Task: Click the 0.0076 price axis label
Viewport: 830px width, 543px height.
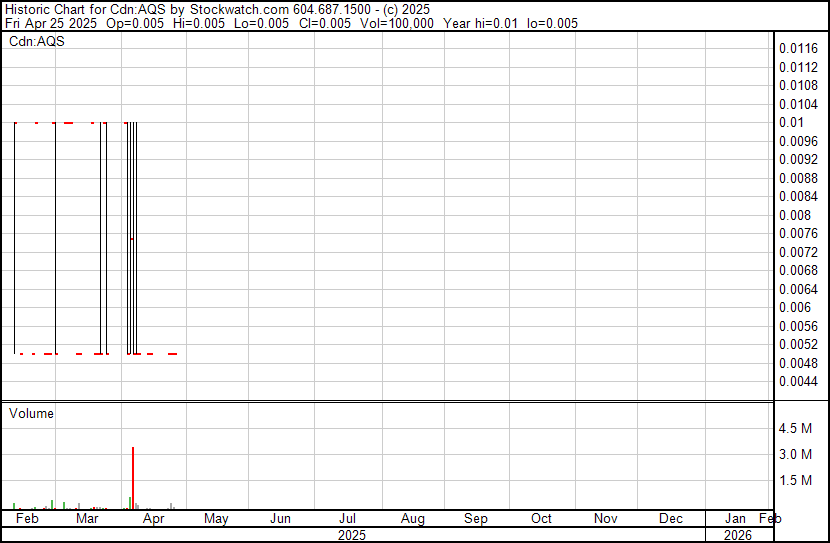Action: [798, 234]
